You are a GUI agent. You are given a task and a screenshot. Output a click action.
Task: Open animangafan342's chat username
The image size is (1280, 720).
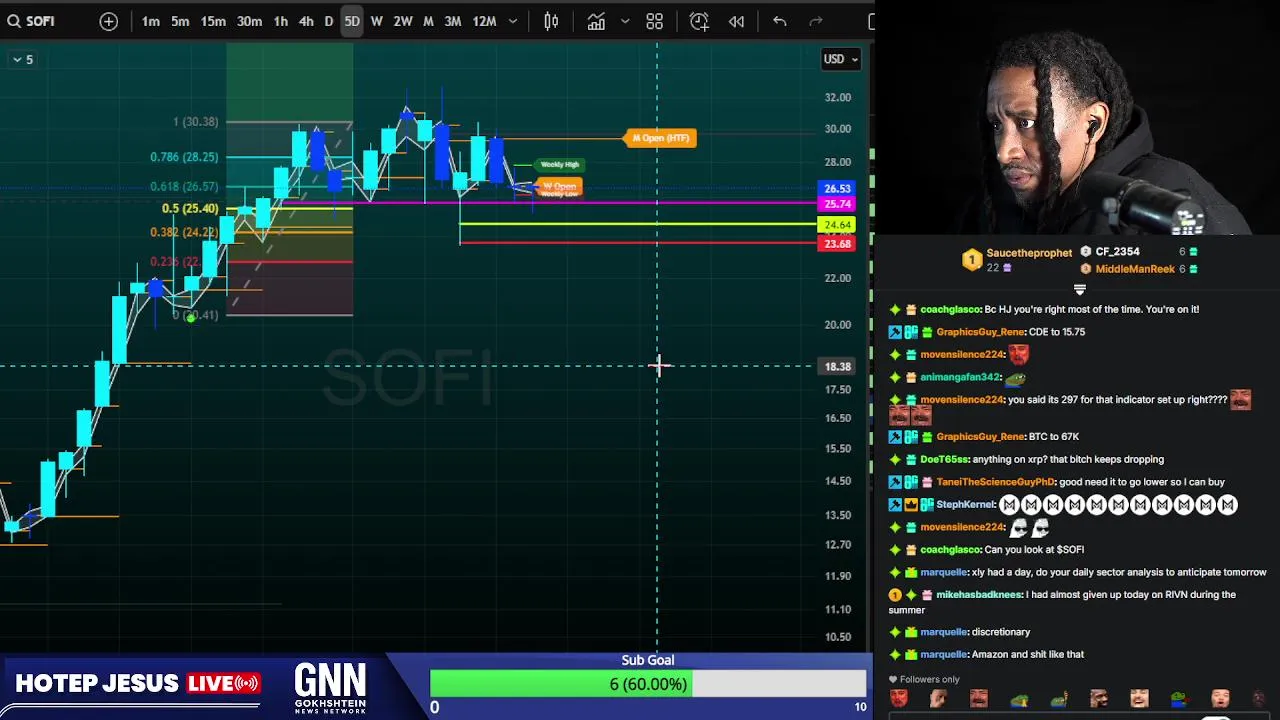[960, 377]
